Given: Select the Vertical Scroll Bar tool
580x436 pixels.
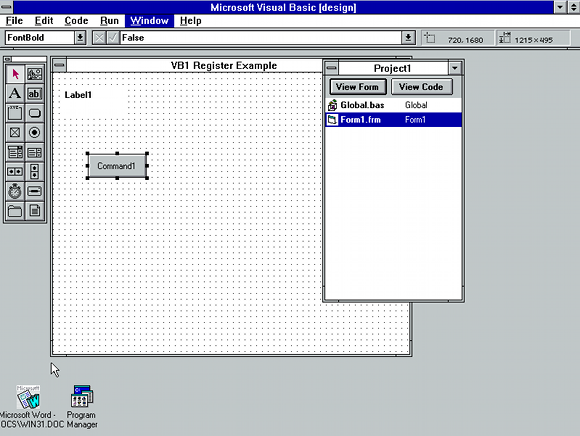Looking at the screenshot, I should point(35,172).
